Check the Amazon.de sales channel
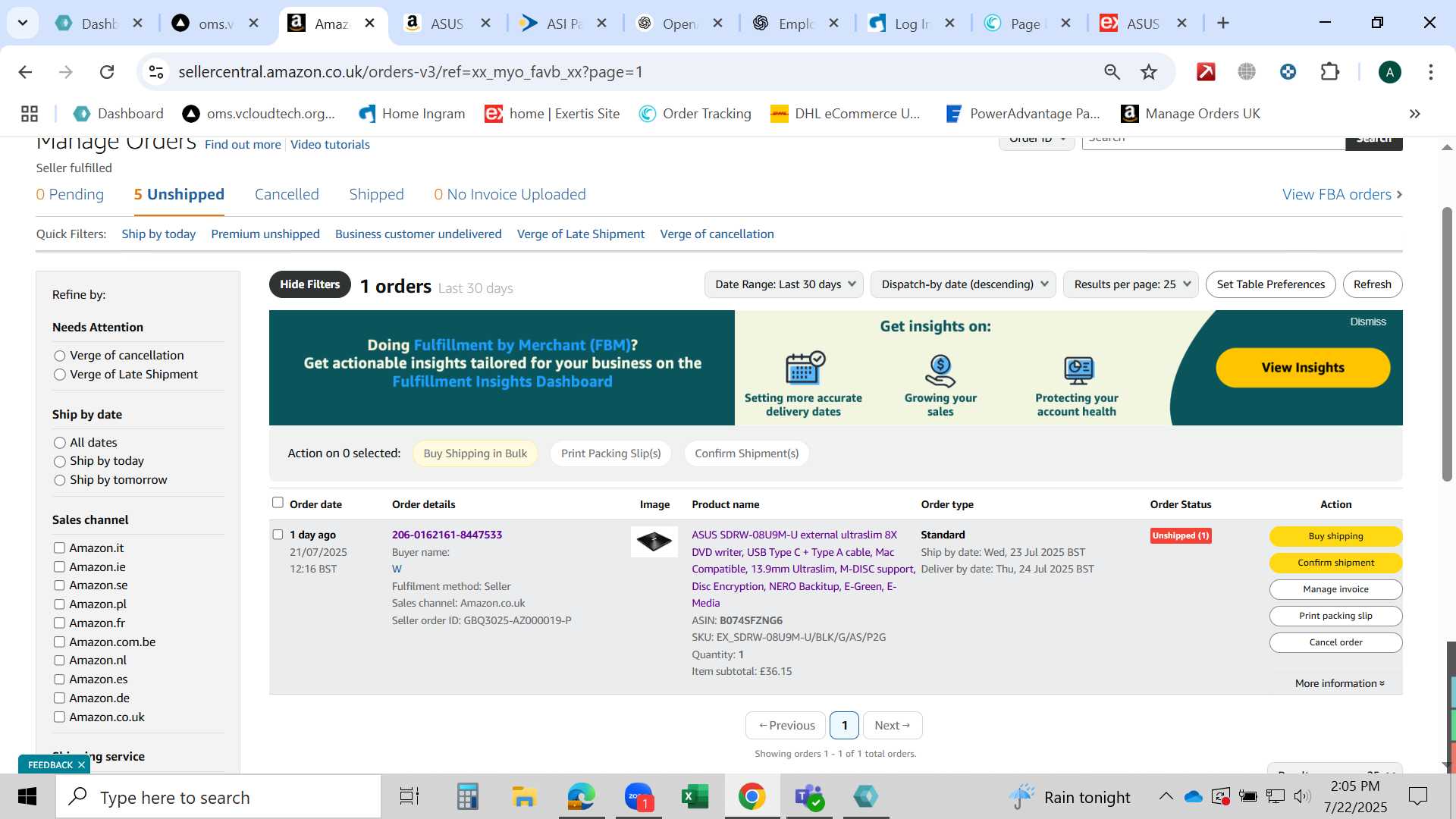 59,698
